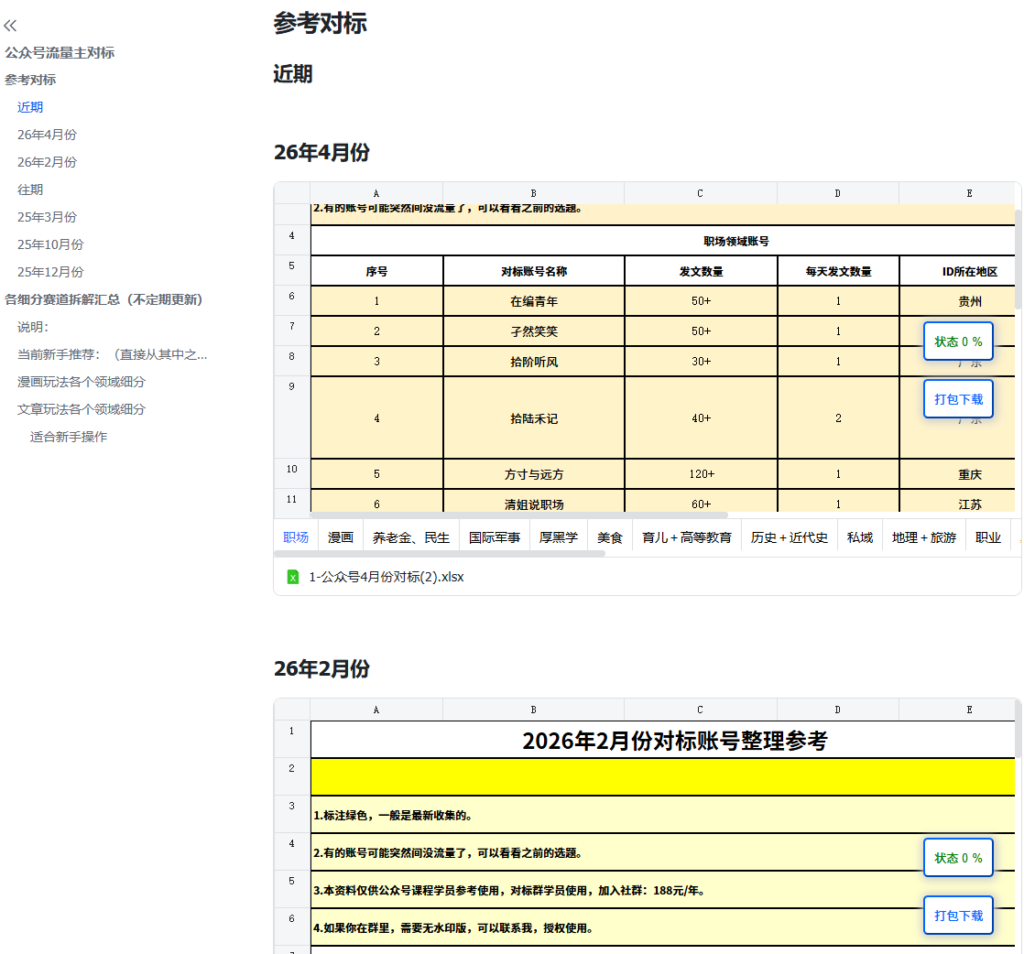Collapse the sidebar with the double-chevron icon
The image size is (1024, 954).
10,25
